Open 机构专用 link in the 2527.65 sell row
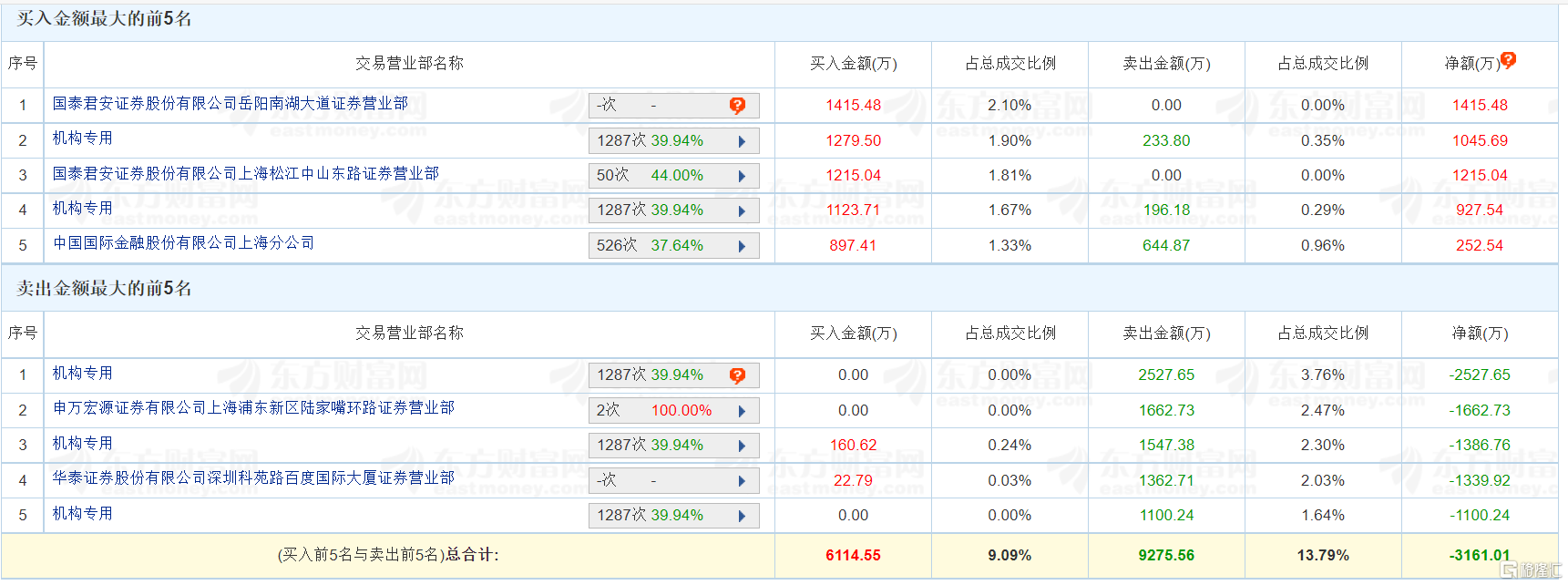1568x585 pixels. (83, 373)
